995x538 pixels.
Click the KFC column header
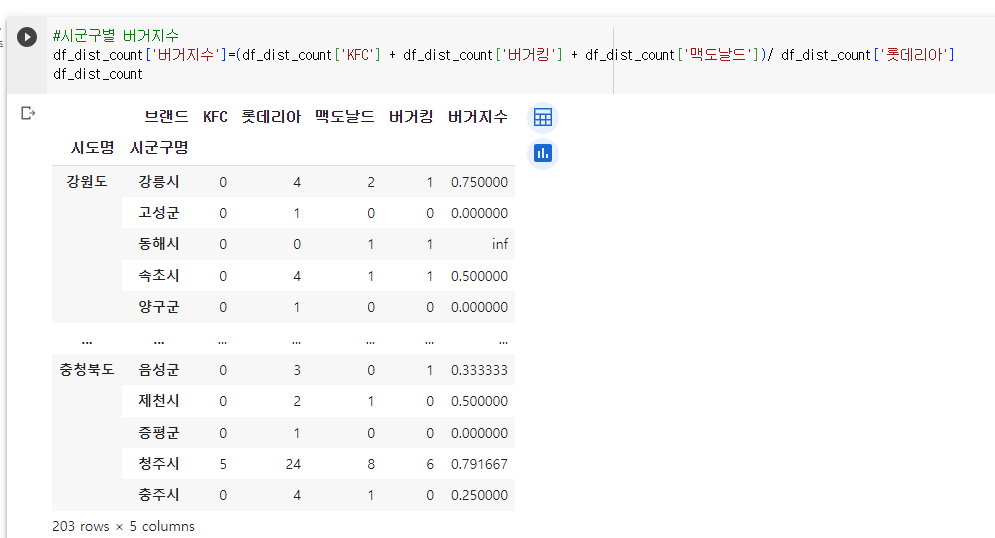click(215, 117)
